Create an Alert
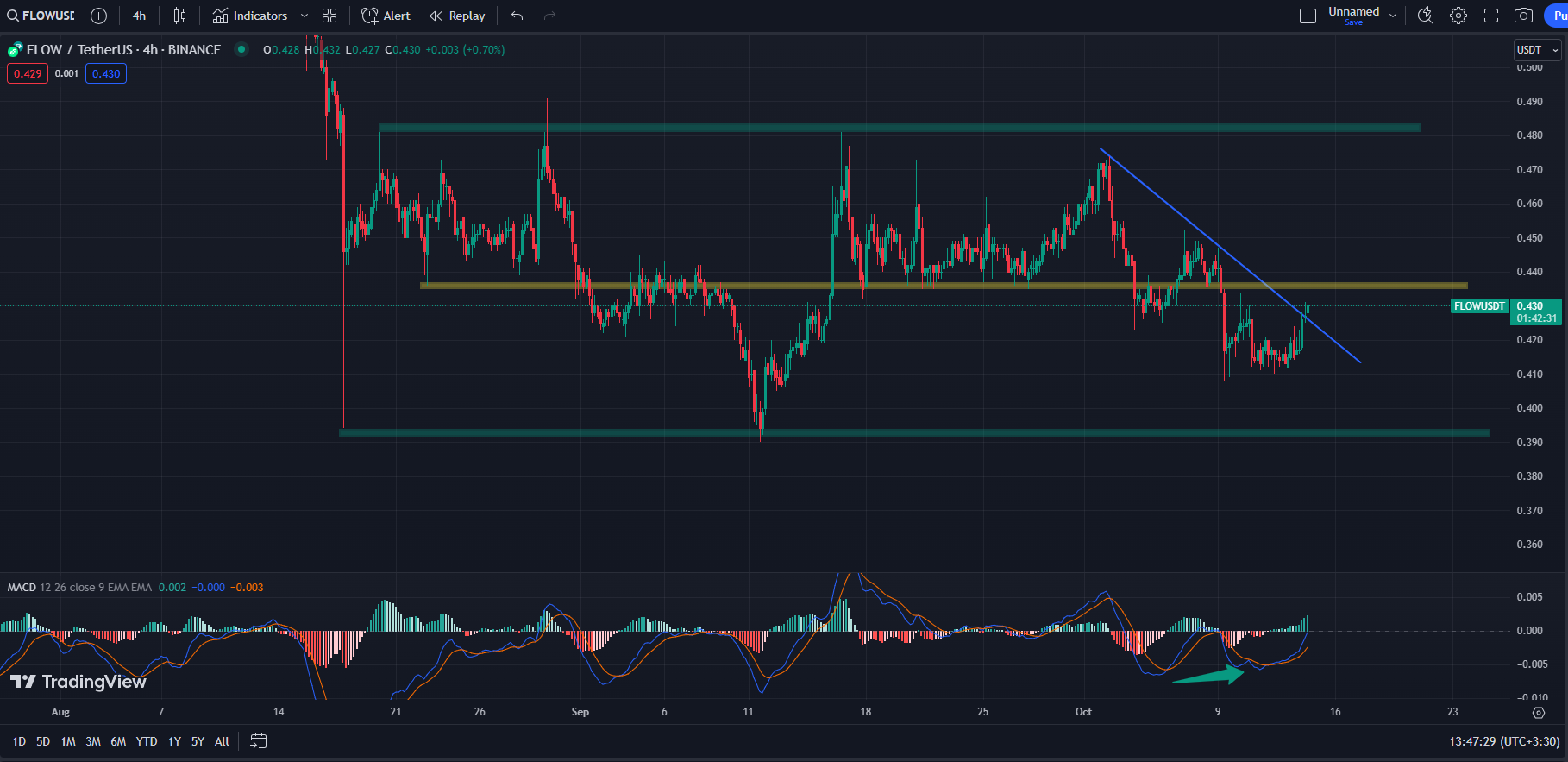Image resolution: width=1568 pixels, height=762 pixels. [x=386, y=16]
